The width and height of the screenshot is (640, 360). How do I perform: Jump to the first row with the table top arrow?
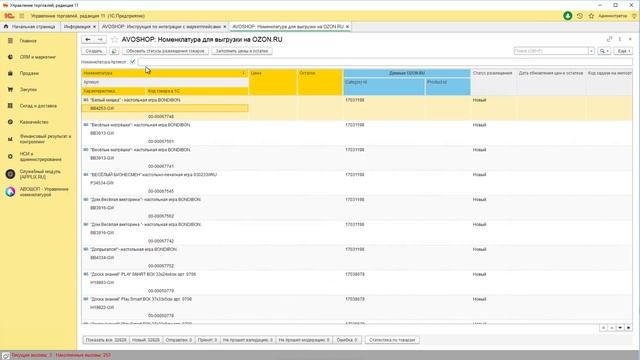pyautogui.click(x=603, y=328)
